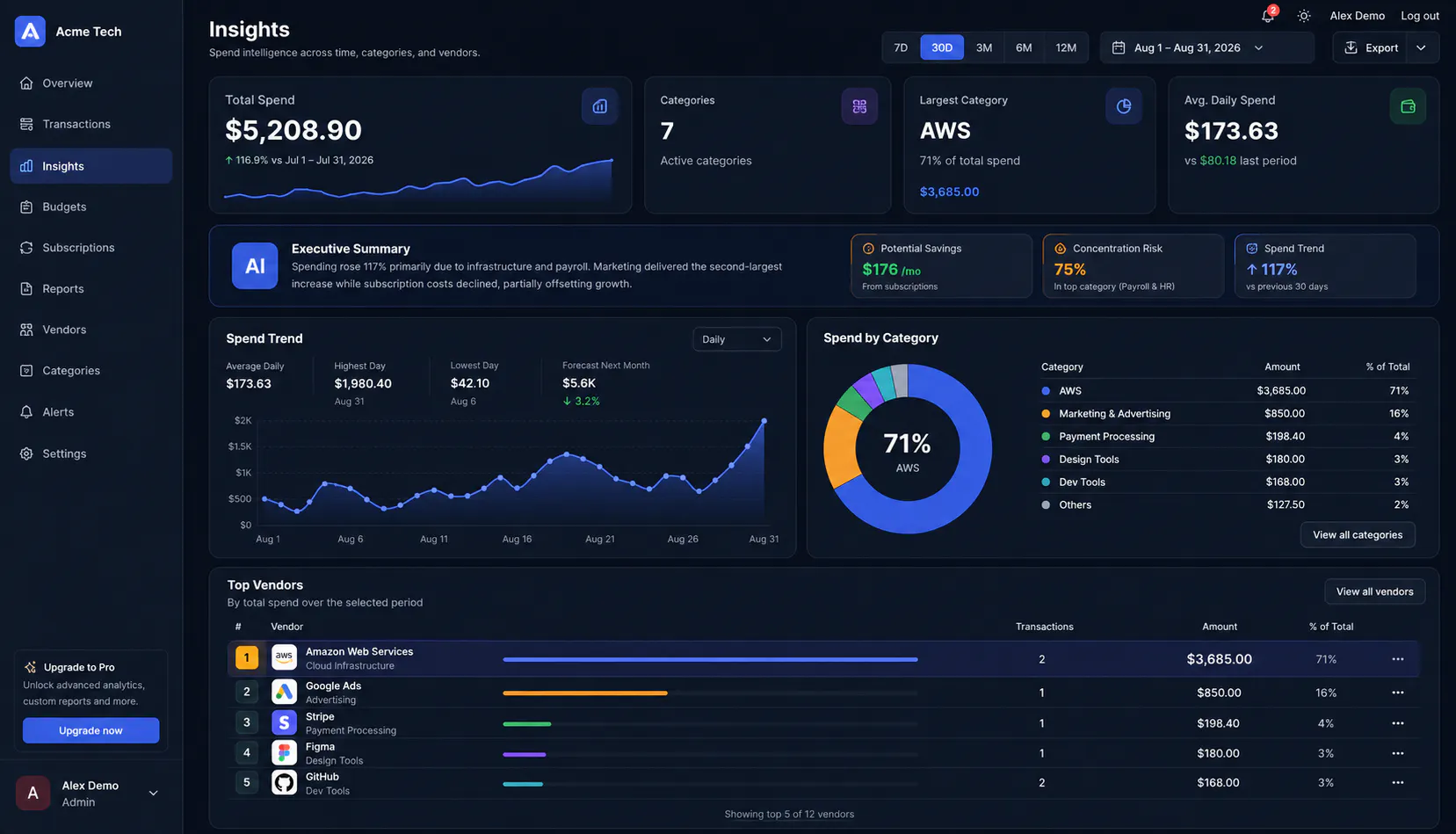The image size is (1456, 834).
Task: Click 'Showing top 5 of 12 vendors' text
Action: 789,815
